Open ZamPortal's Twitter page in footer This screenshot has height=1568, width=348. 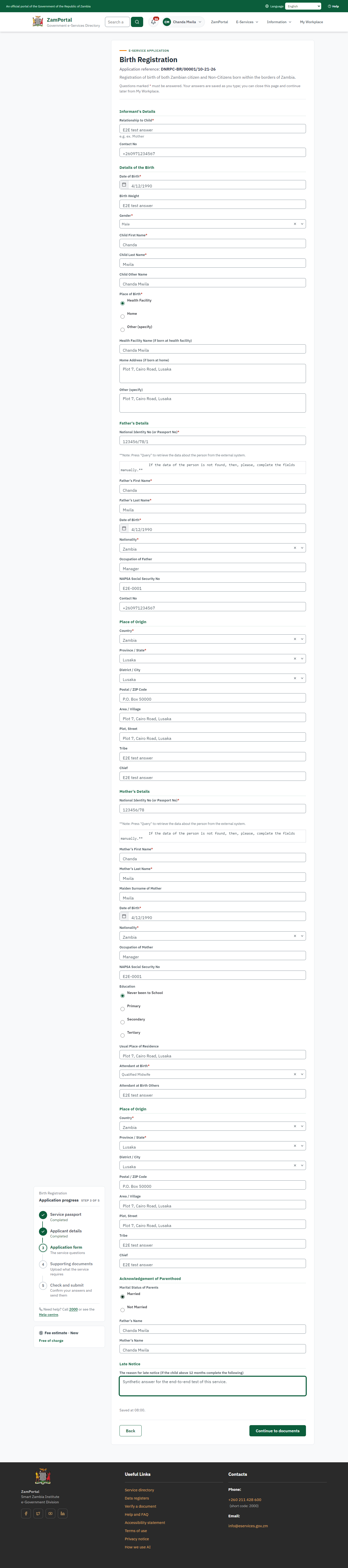(x=38, y=1513)
